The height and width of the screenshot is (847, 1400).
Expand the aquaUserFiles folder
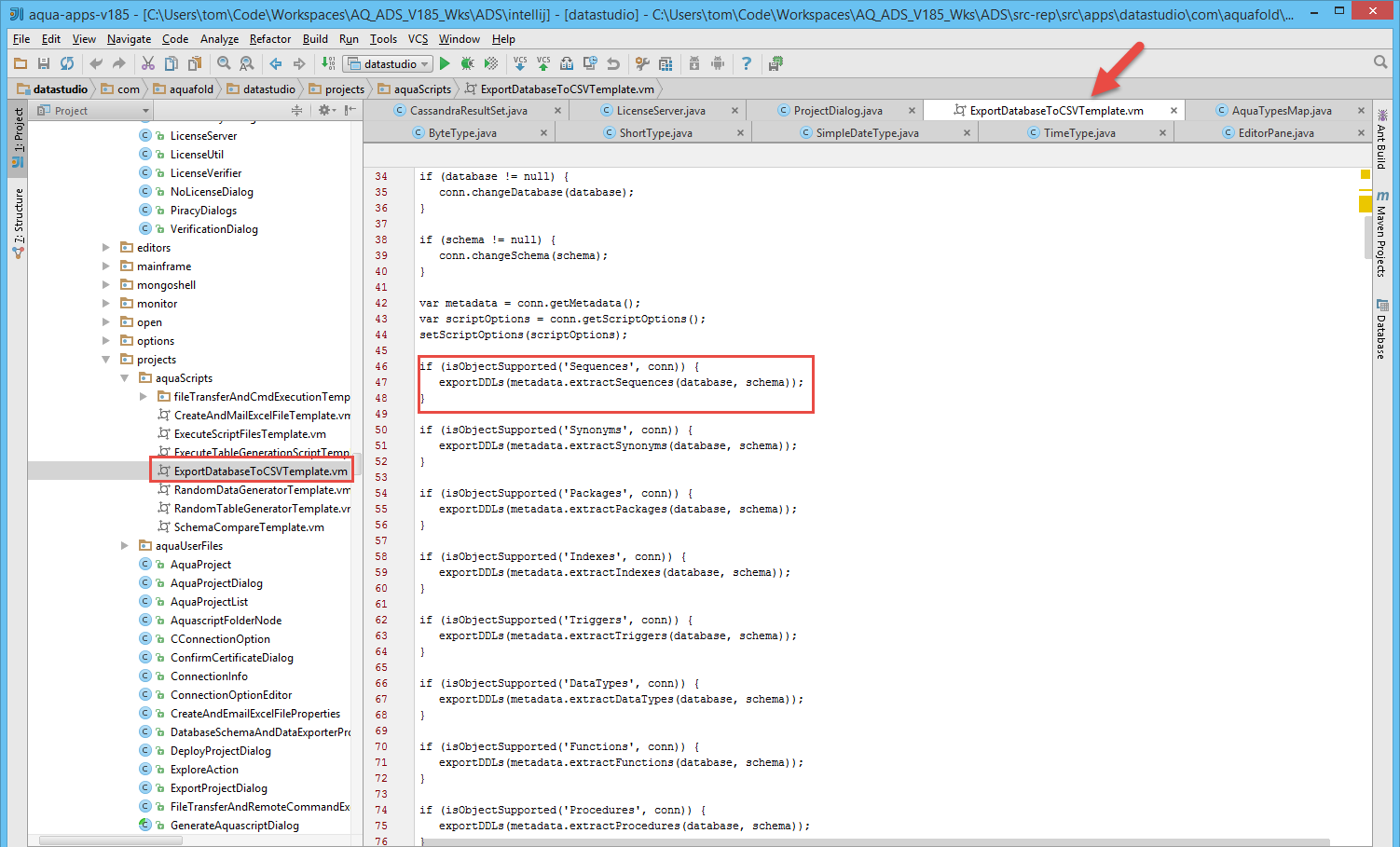point(125,546)
